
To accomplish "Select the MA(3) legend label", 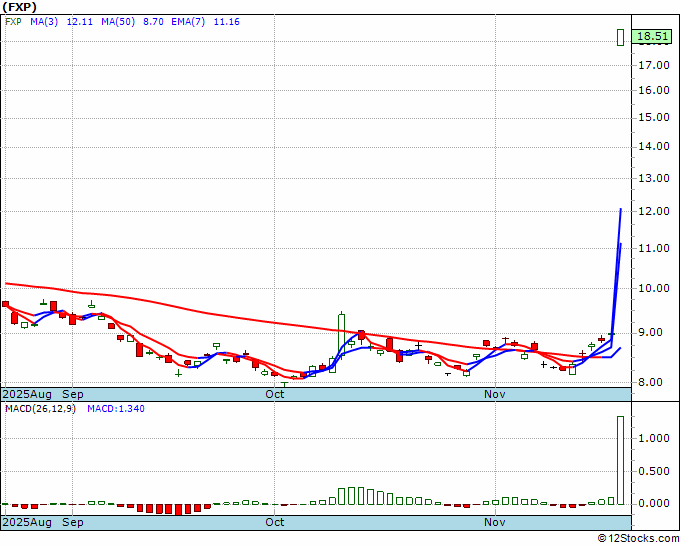I will [x=44, y=22].
